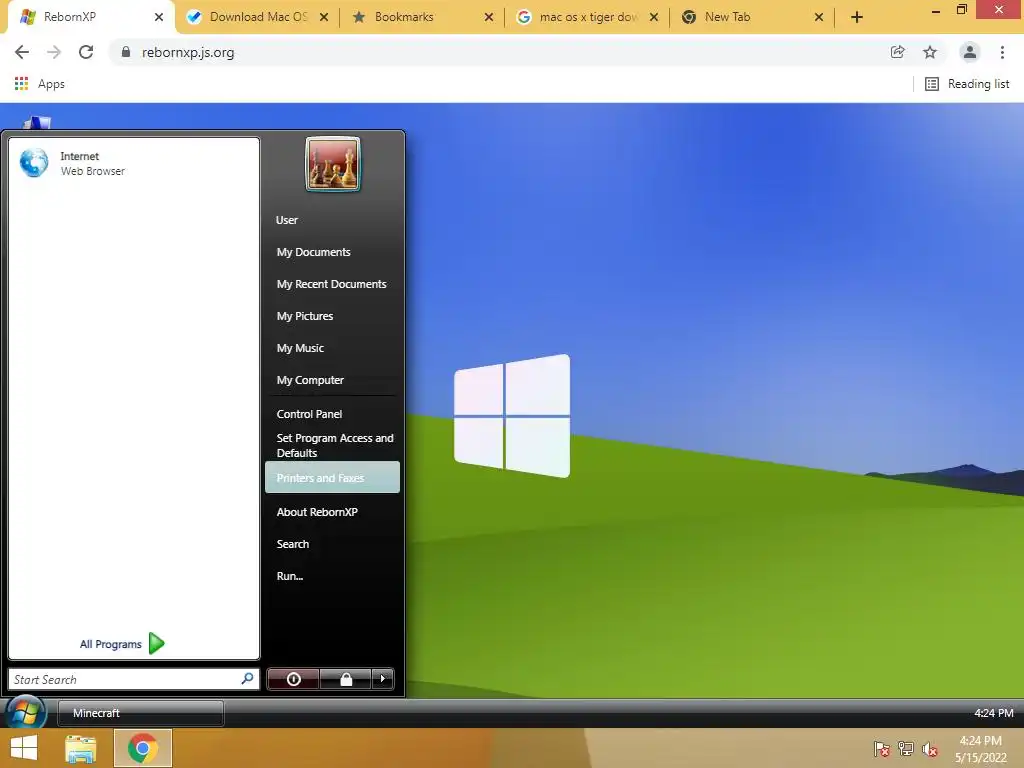Viewport: 1024px width, 768px height.
Task: Open the Windows 8 Start button
Action: (24, 748)
